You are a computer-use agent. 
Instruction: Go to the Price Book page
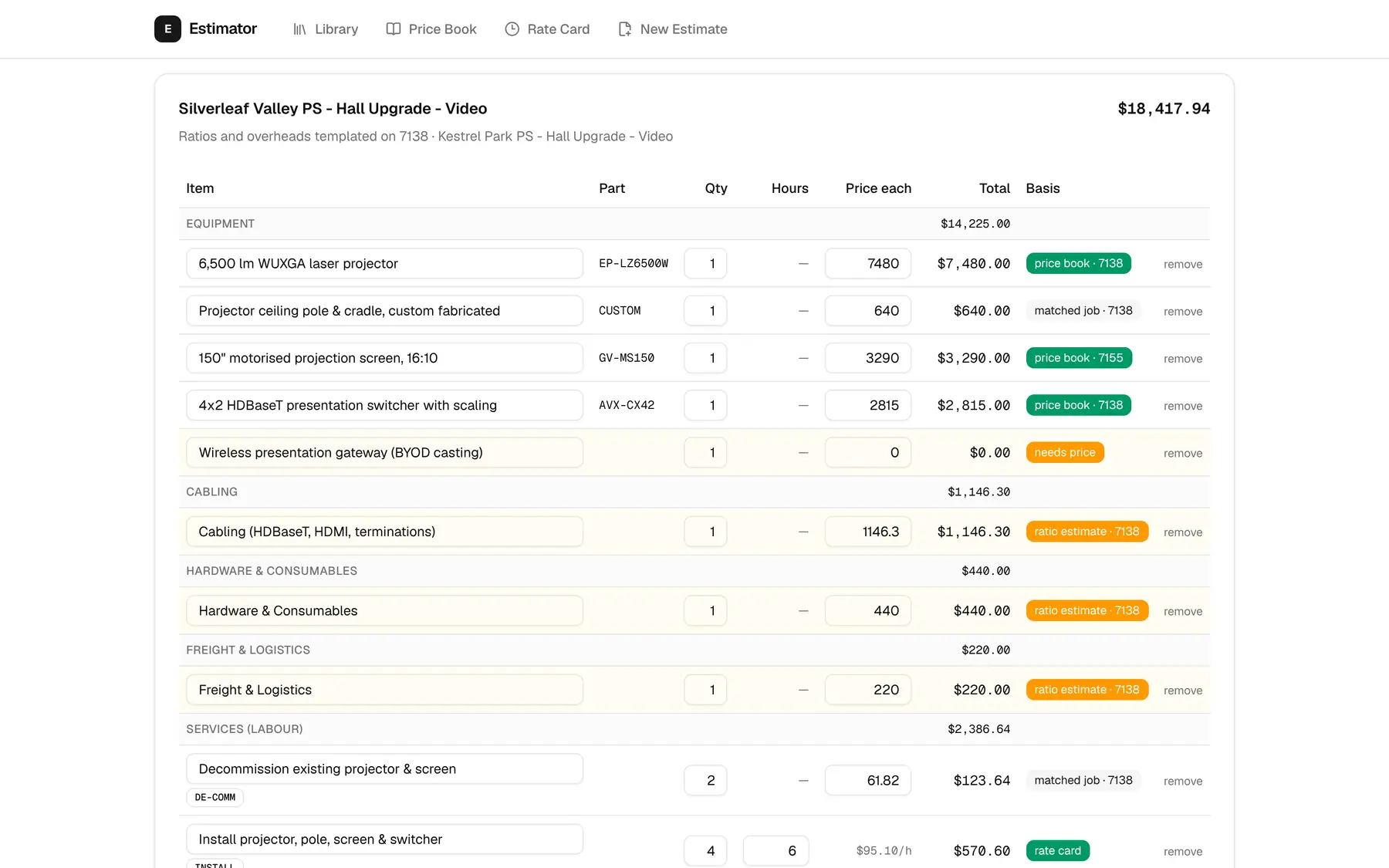431,29
